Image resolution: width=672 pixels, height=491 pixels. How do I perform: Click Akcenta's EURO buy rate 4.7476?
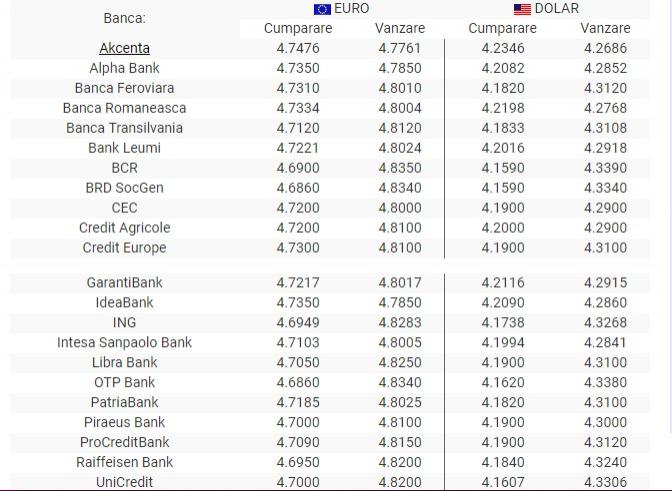pos(298,48)
